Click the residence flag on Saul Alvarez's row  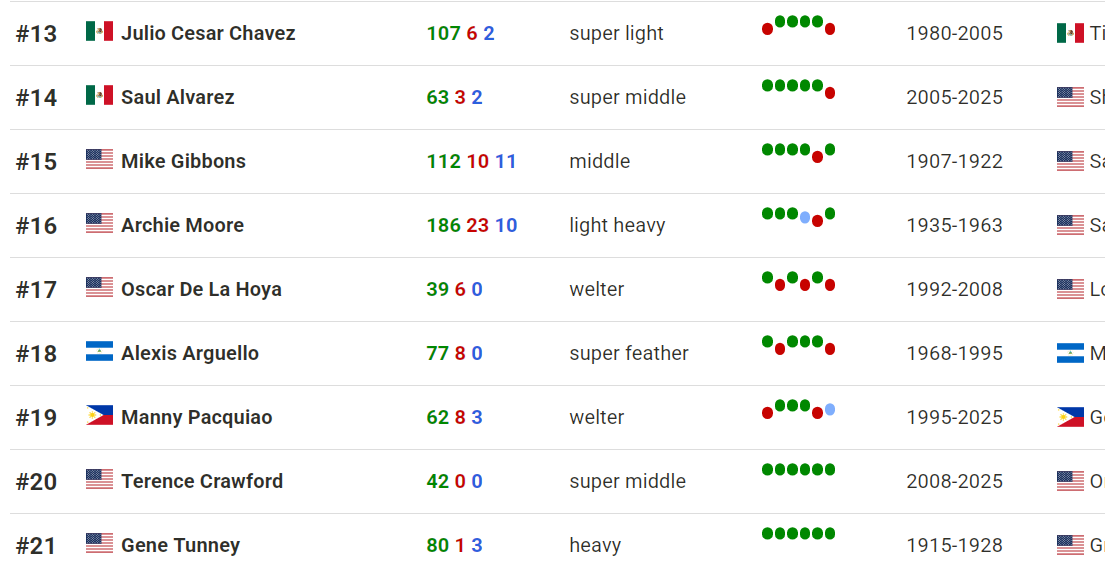[x=1070, y=97]
